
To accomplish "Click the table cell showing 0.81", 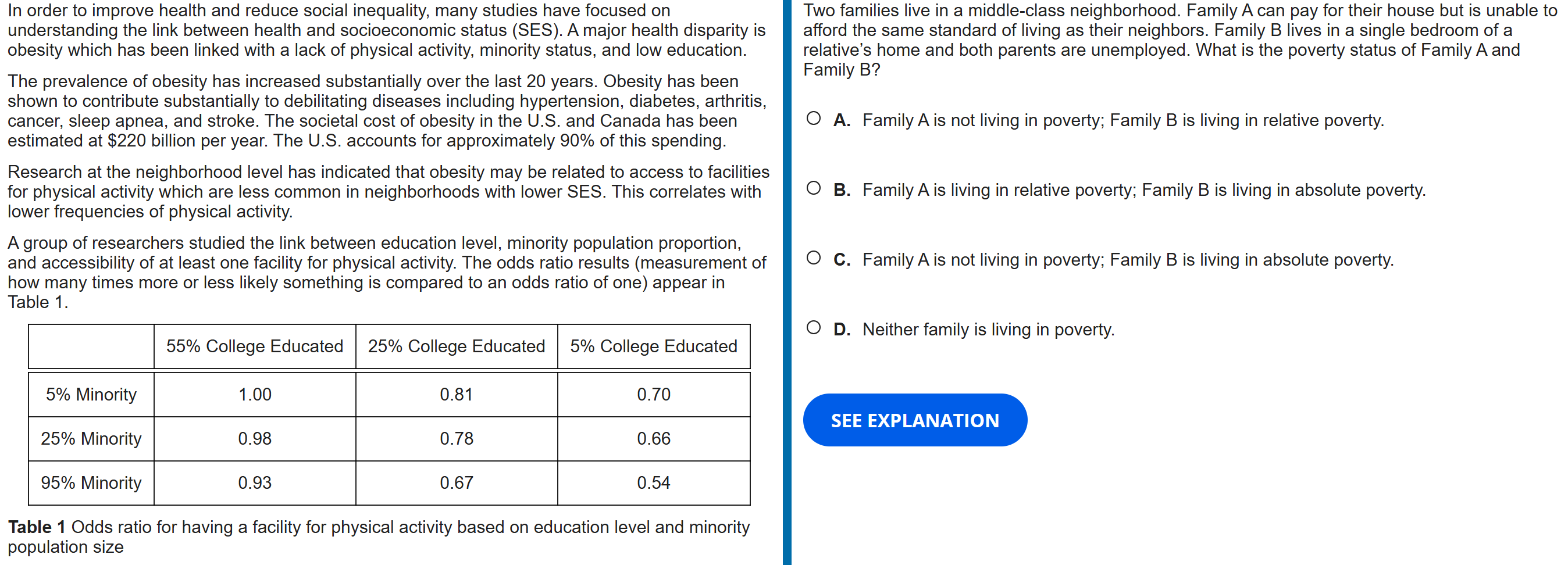I will [456, 395].
